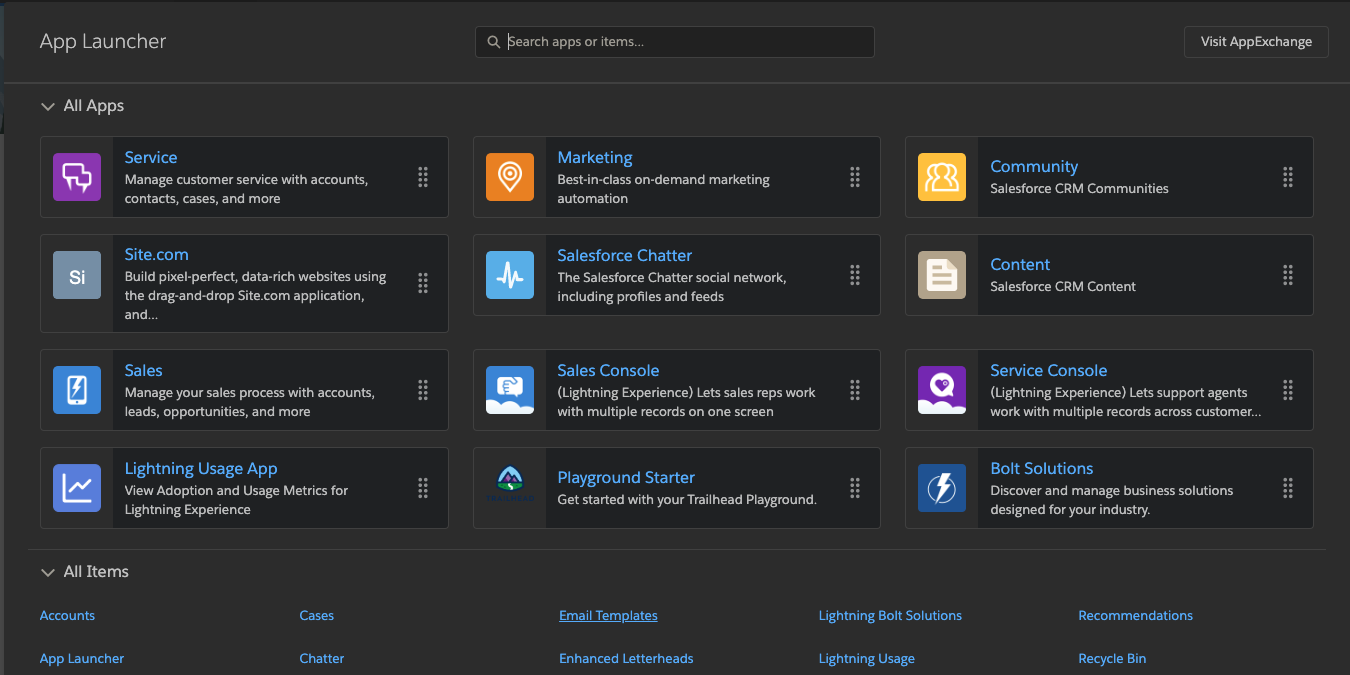Viewport: 1350px width, 675px height.
Task: Click the drag handle on Lightning Usage App tile
Action: click(423, 488)
